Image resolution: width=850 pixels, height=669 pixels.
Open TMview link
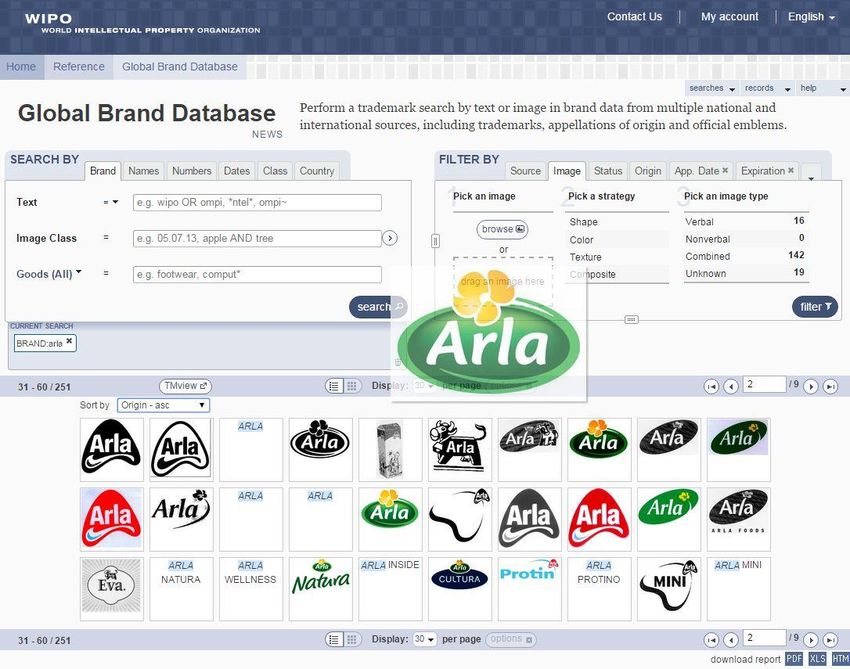(x=185, y=386)
